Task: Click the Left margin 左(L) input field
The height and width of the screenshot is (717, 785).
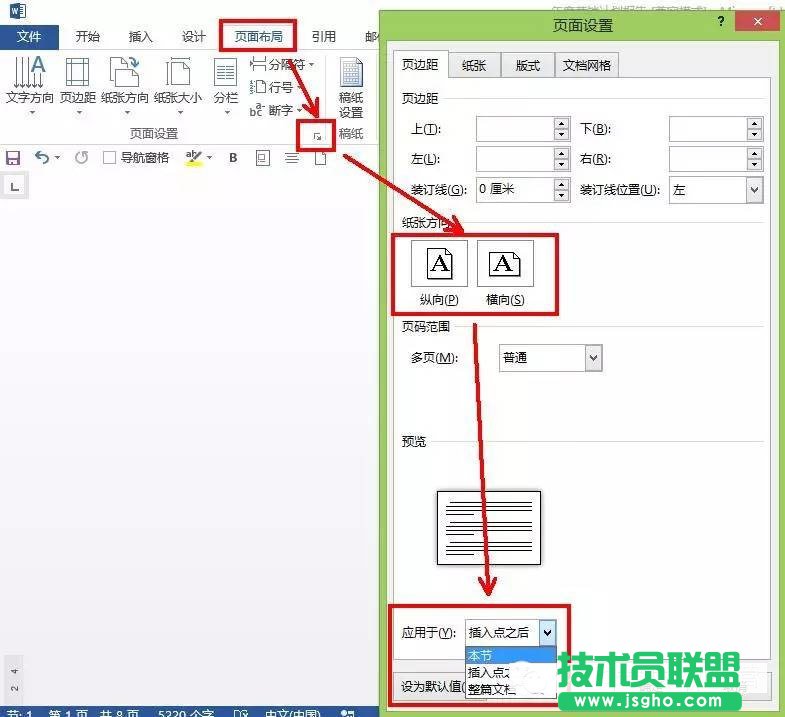Action: [x=515, y=159]
